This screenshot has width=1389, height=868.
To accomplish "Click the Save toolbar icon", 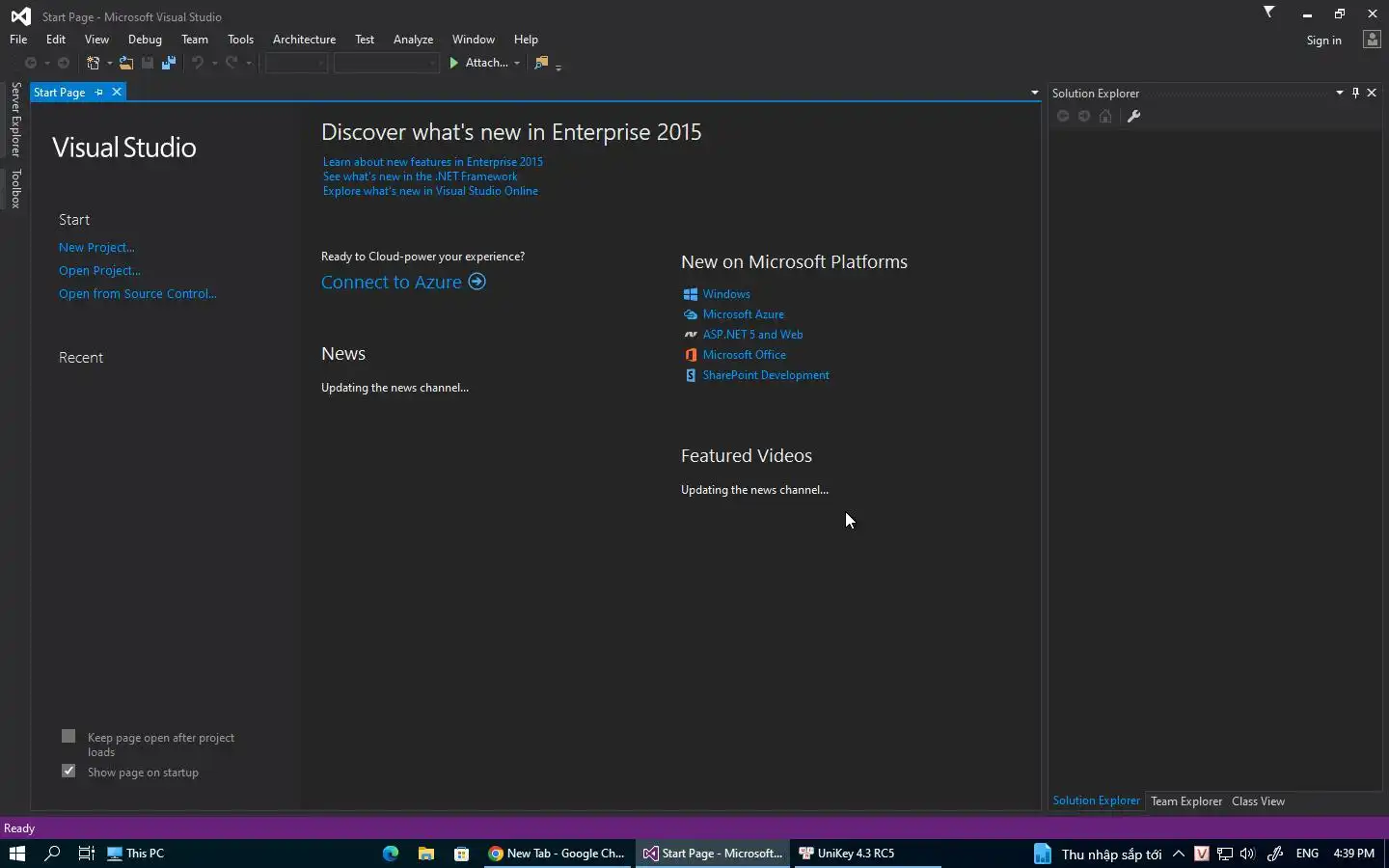I will pyautogui.click(x=148, y=63).
